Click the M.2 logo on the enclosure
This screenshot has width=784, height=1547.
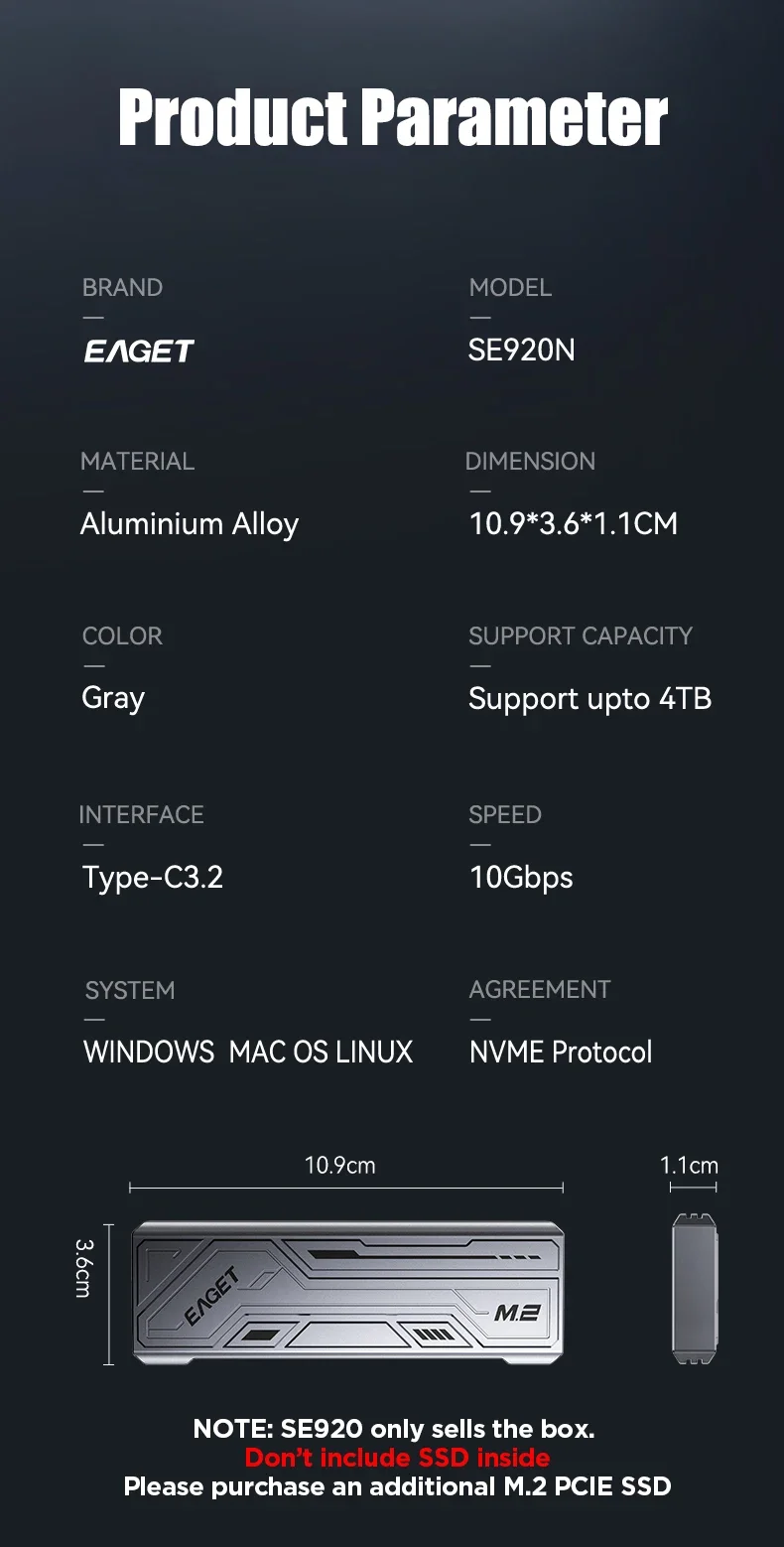pos(516,1313)
